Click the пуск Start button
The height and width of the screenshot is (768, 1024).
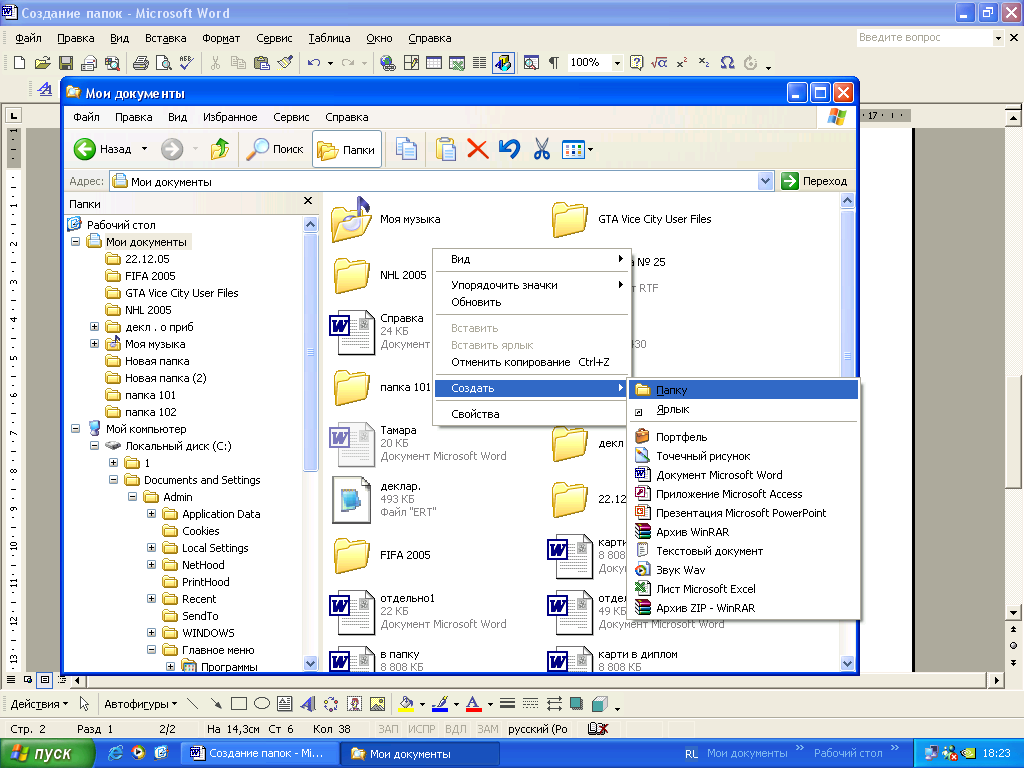[47, 754]
